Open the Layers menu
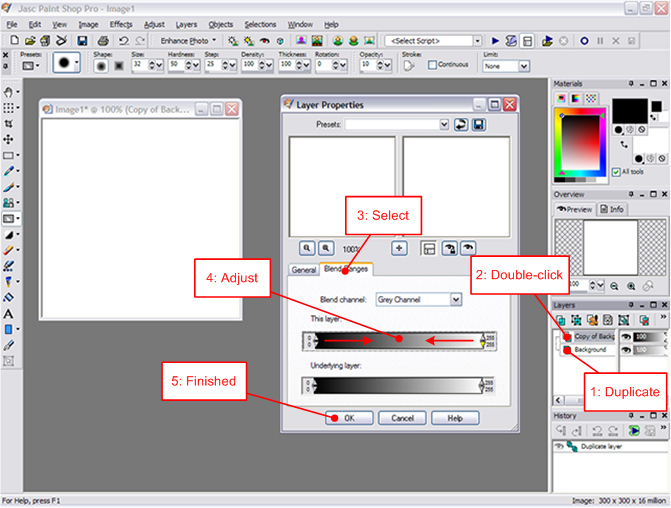Screen dimensions: 671x508 pos(186,25)
